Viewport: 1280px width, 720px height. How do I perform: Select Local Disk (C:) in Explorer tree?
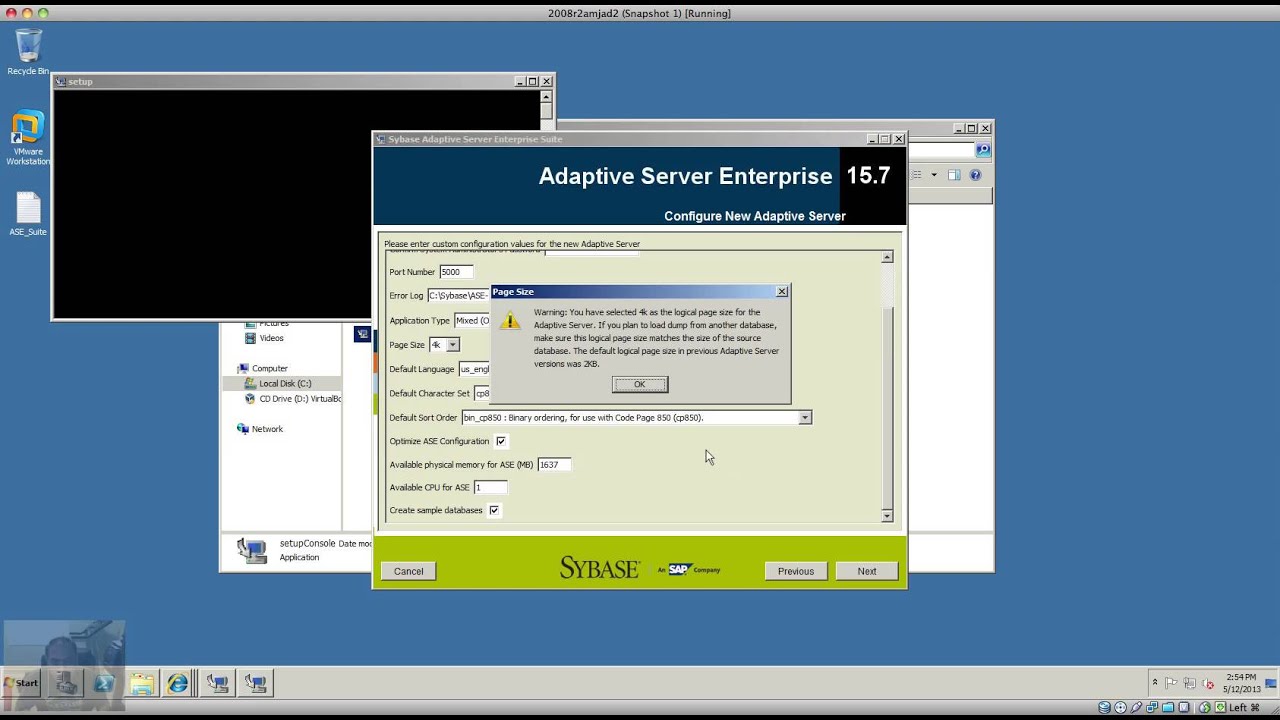(x=284, y=383)
